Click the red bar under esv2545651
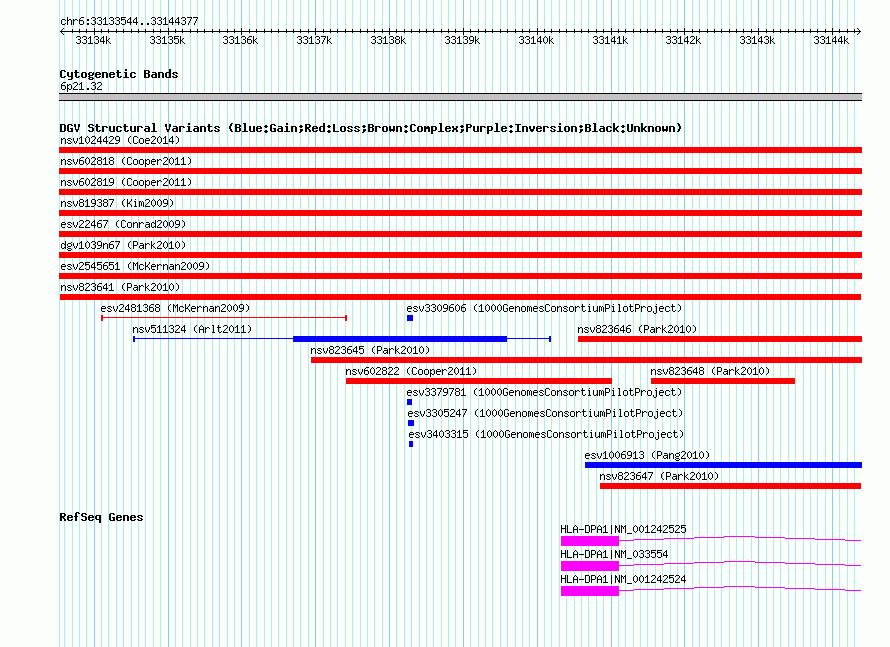The height and width of the screenshot is (647, 890). (460, 276)
